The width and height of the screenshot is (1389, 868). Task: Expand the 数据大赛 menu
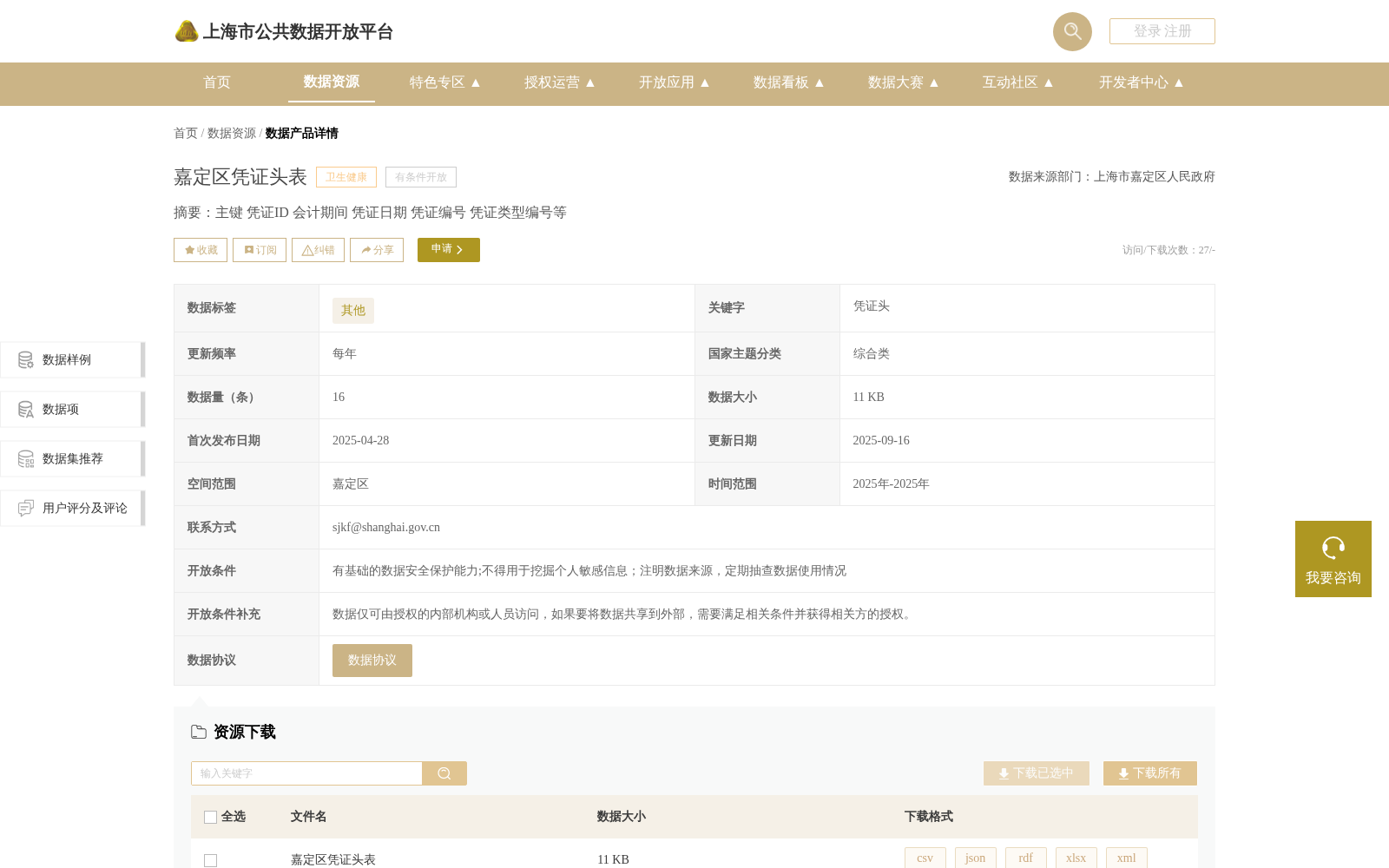click(904, 82)
